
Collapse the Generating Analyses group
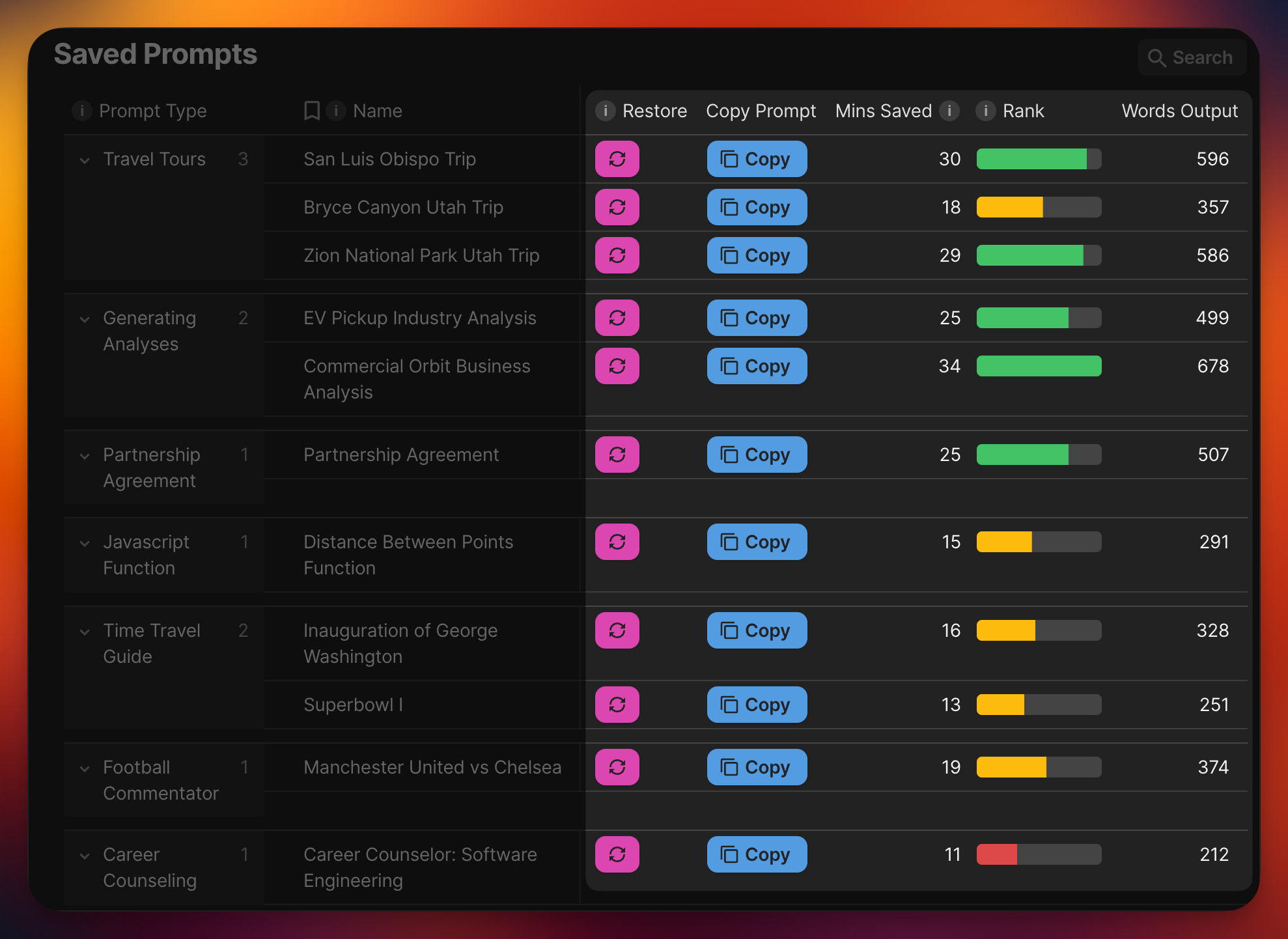pos(85,319)
